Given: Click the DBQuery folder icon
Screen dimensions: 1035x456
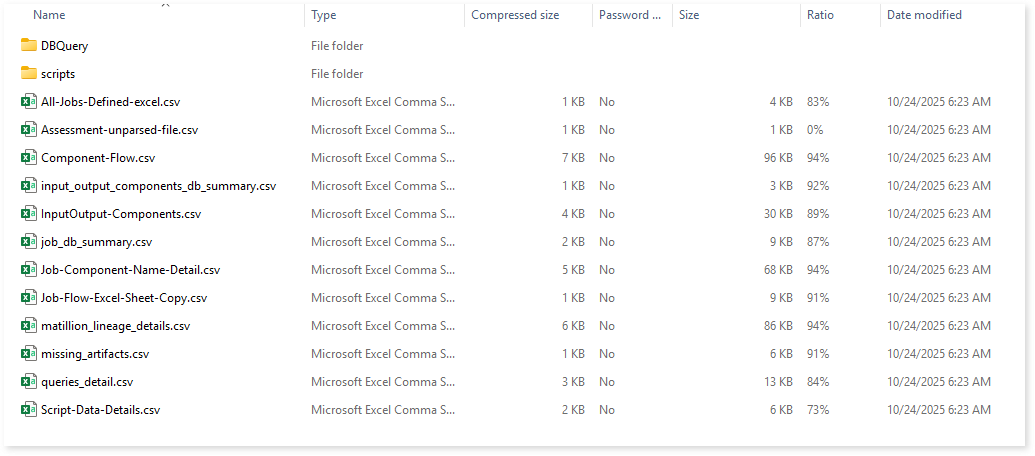Looking at the screenshot, I should pyautogui.click(x=29, y=46).
